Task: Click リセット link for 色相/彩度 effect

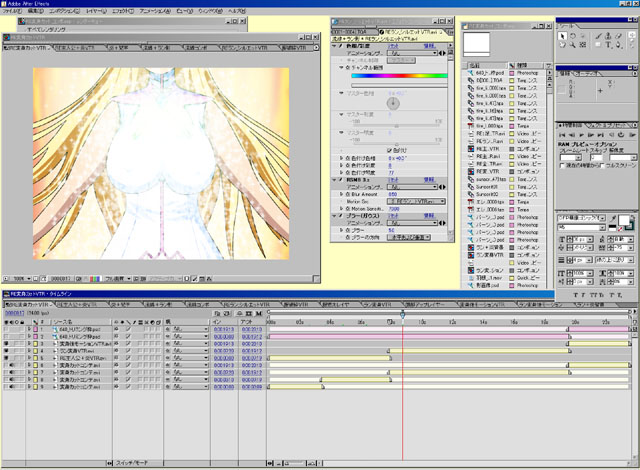Action: (393, 46)
